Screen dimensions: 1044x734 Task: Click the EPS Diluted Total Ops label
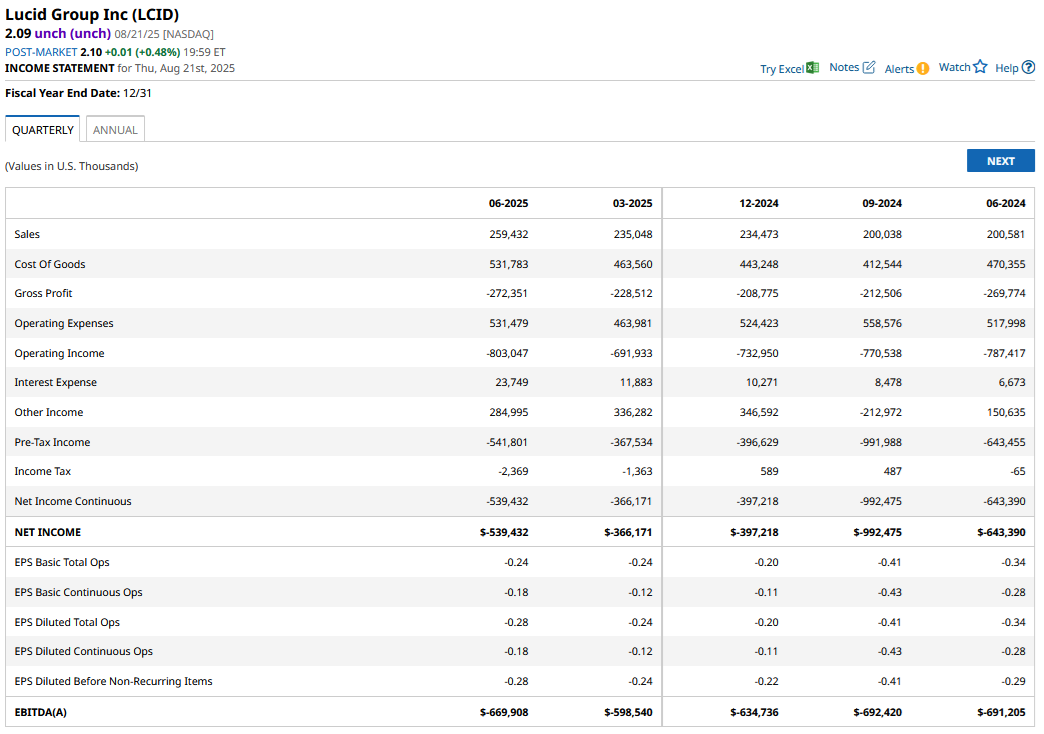67,622
